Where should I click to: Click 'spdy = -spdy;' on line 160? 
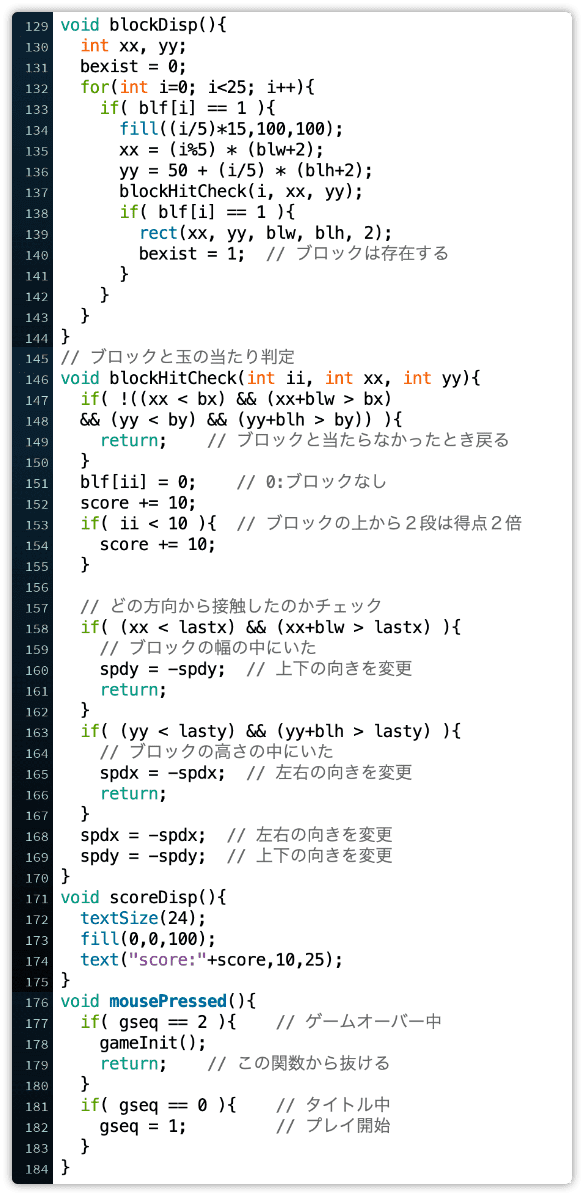[163, 668]
